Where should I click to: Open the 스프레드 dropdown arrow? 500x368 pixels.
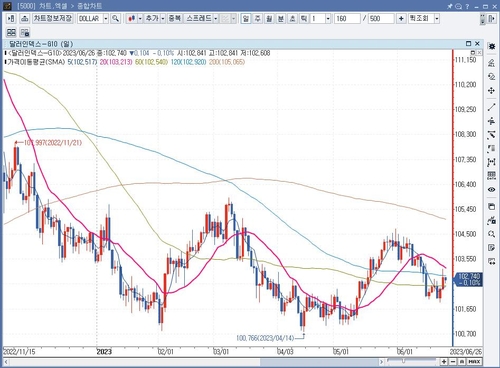pyautogui.click(x=216, y=19)
